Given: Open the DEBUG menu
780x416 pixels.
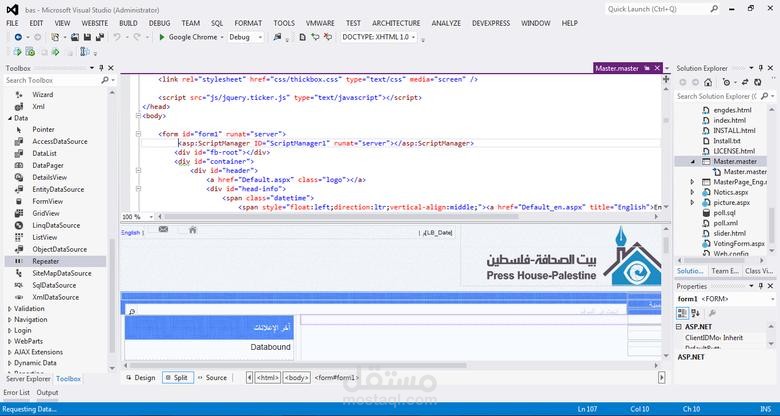Looking at the screenshot, I should (159, 23).
